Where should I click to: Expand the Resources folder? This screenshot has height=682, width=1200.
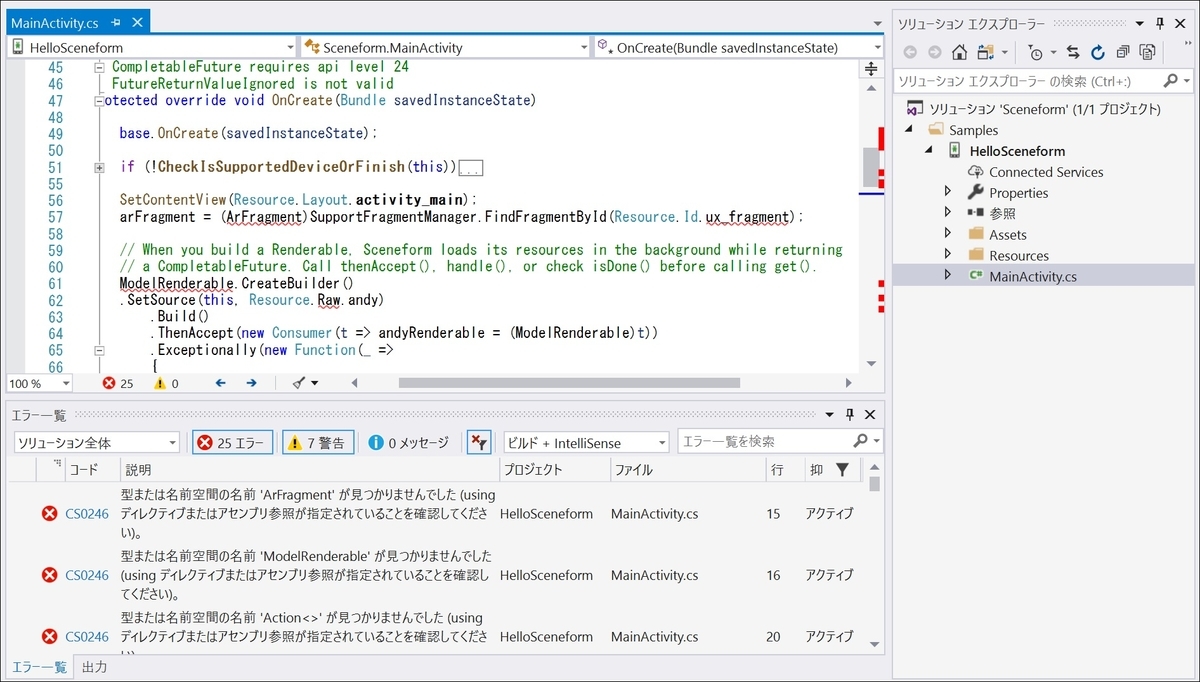pyautogui.click(x=948, y=255)
